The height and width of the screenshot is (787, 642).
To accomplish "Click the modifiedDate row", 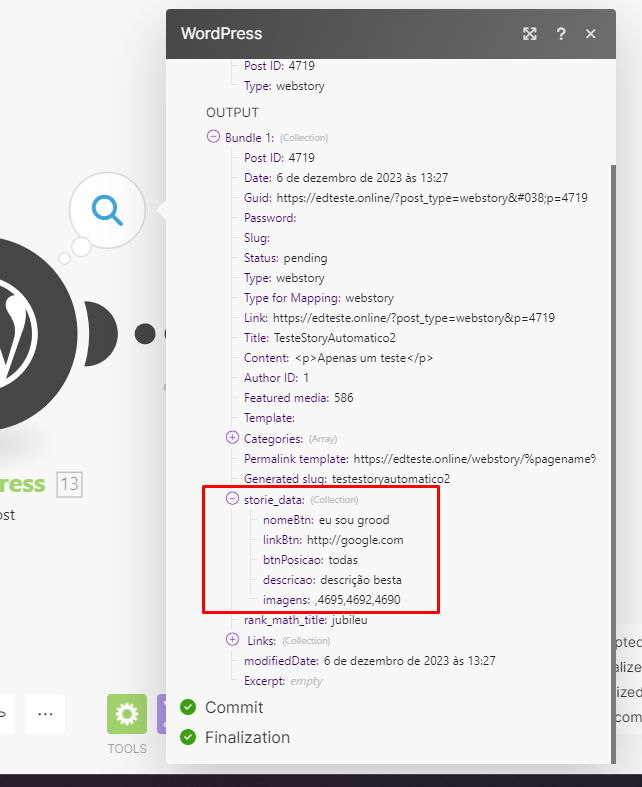I will pyautogui.click(x=369, y=661).
